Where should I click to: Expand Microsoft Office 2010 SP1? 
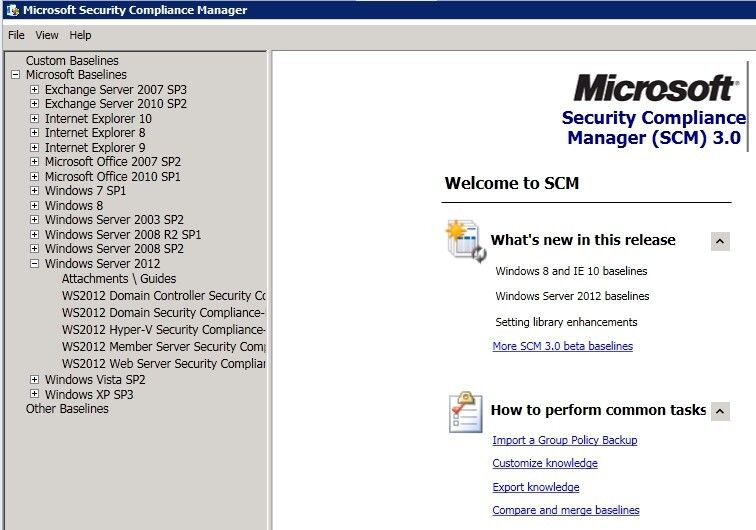pos(34,177)
